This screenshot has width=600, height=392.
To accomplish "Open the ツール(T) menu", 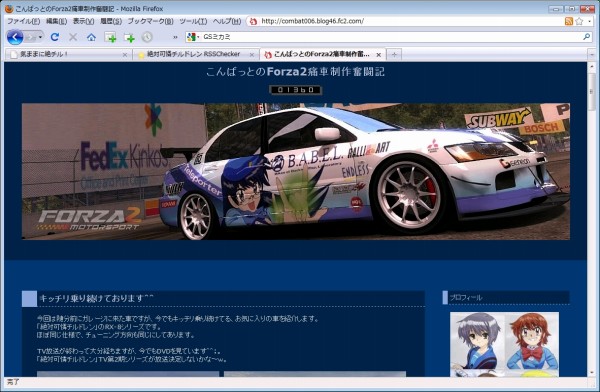I will 193,21.
